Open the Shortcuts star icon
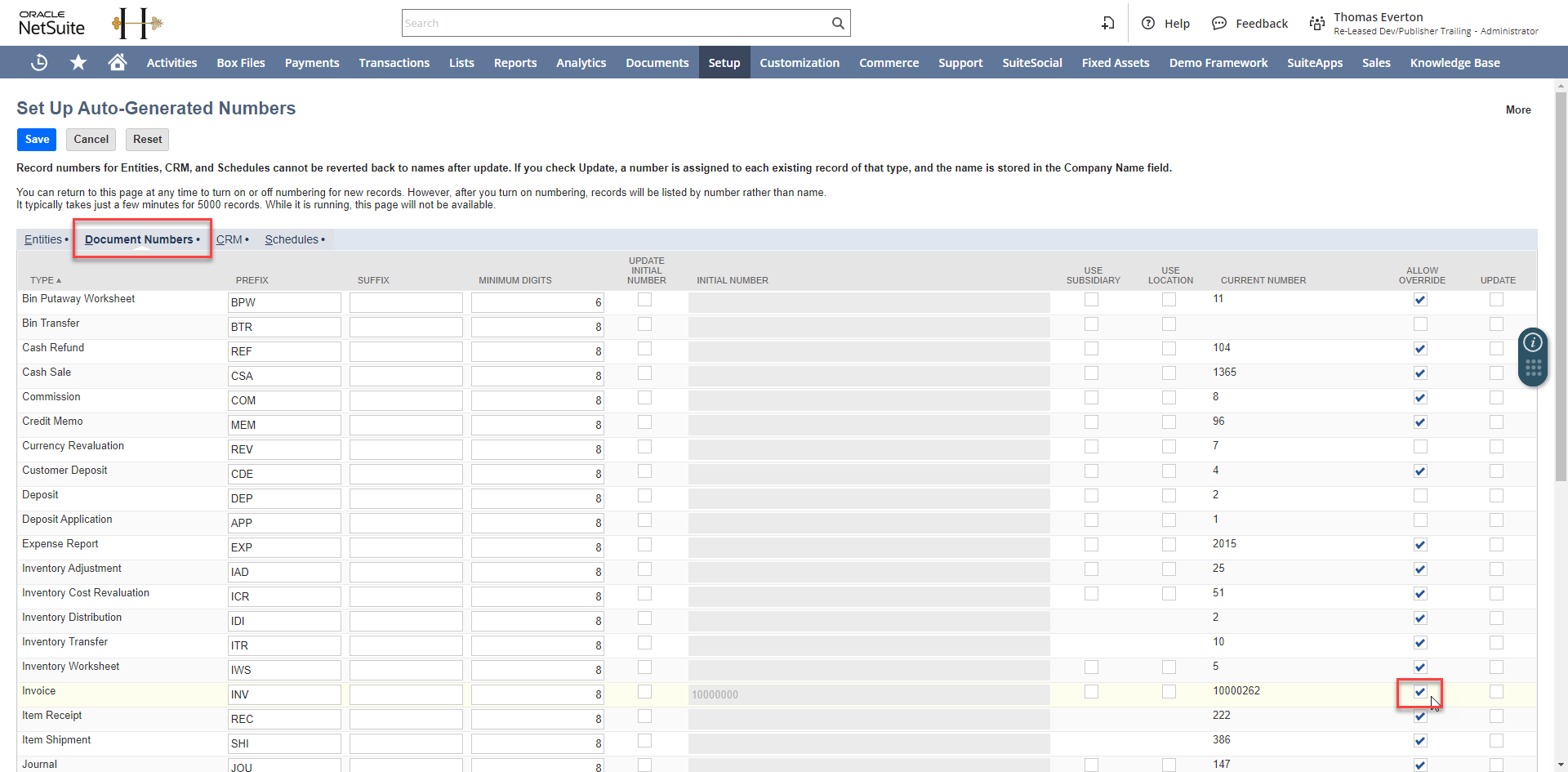 click(78, 62)
